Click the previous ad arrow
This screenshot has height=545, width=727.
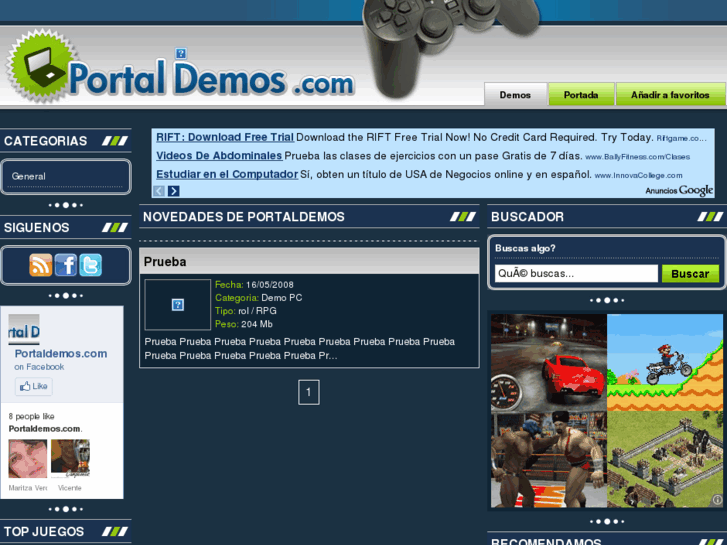(159, 191)
